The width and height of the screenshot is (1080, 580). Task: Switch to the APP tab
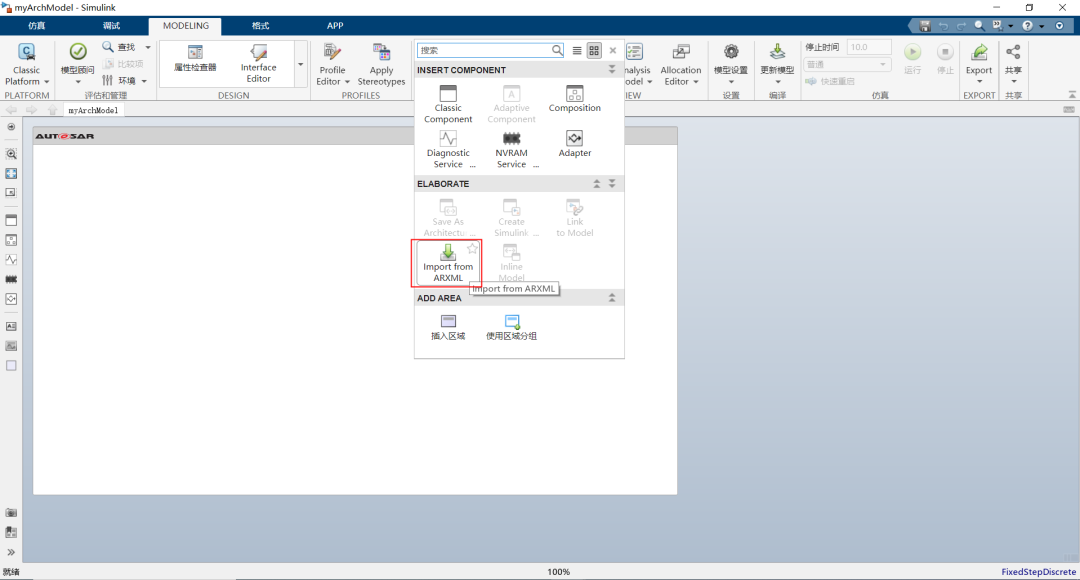point(335,26)
